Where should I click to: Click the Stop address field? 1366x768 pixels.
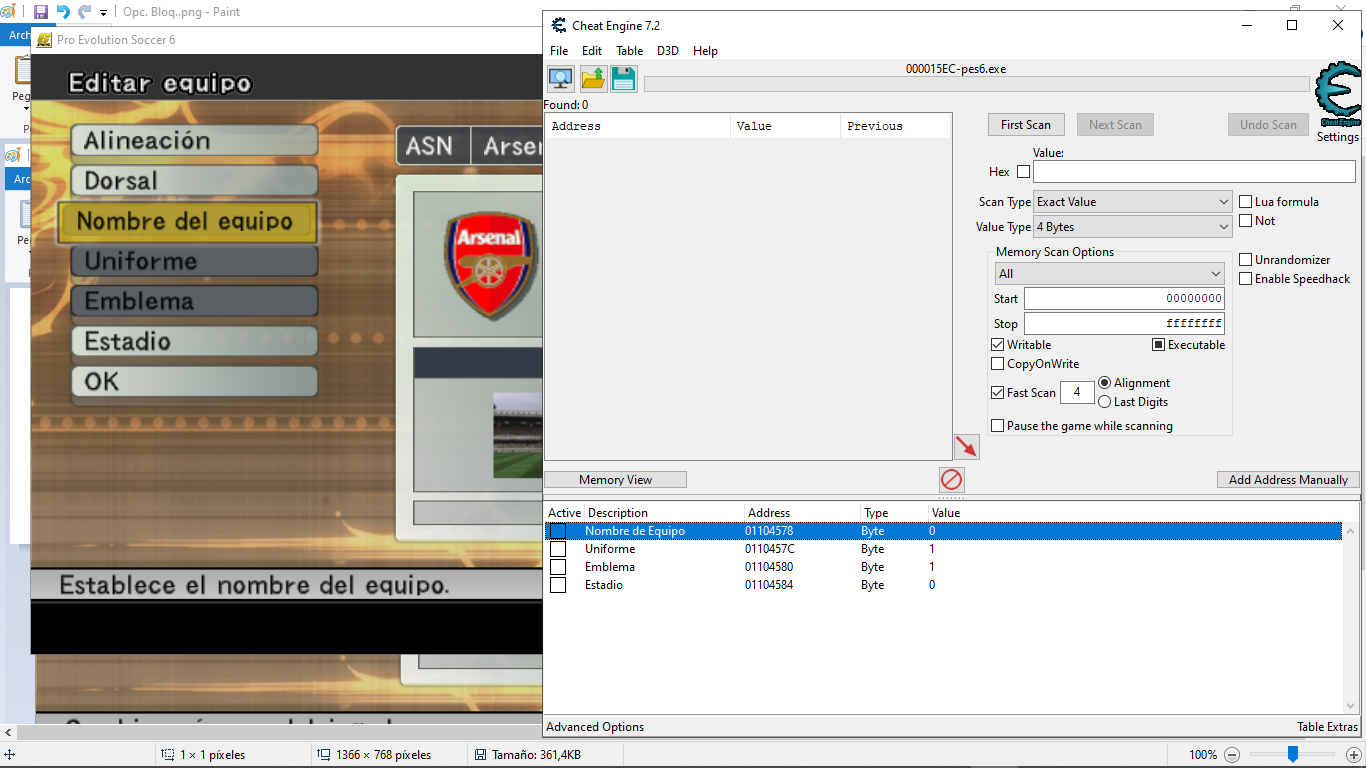(x=1124, y=324)
